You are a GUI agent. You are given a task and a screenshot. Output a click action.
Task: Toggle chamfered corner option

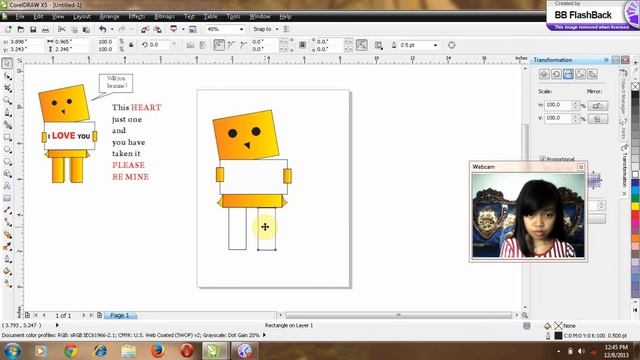[x=244, y=45]
